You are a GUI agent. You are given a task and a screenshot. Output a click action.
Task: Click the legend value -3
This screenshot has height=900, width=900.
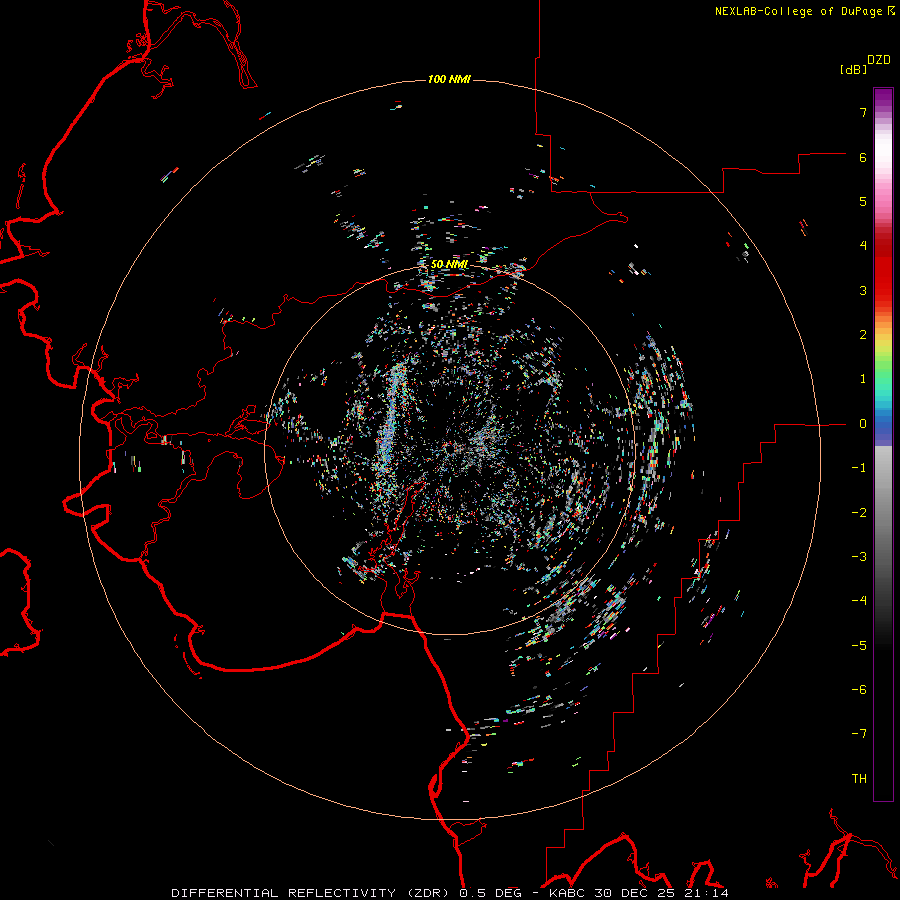click(859, 557)
